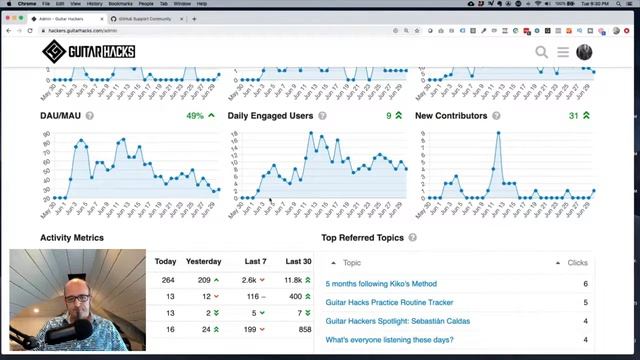Click the zoom magnifier in address bar

point(406,31)
